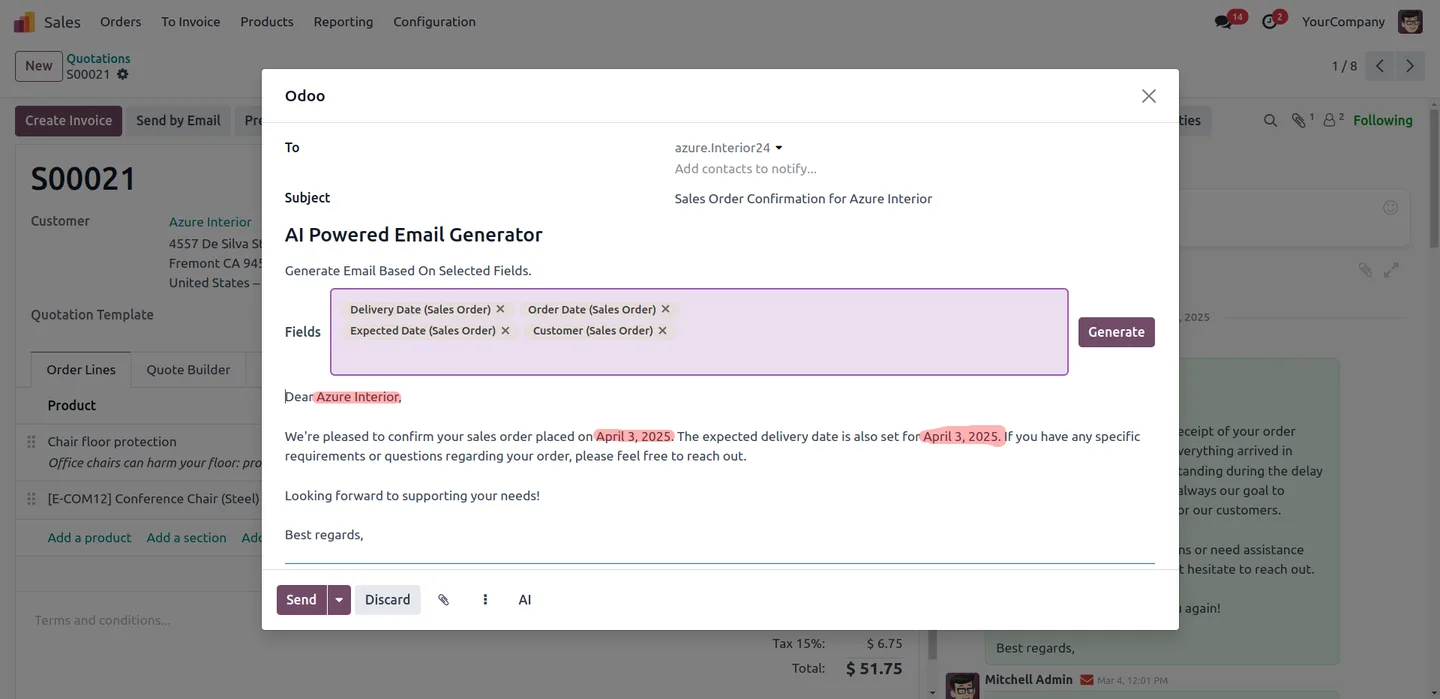1440x699 pixels.
Task: Open the Orders menu
Action: [x=121, y=22]
